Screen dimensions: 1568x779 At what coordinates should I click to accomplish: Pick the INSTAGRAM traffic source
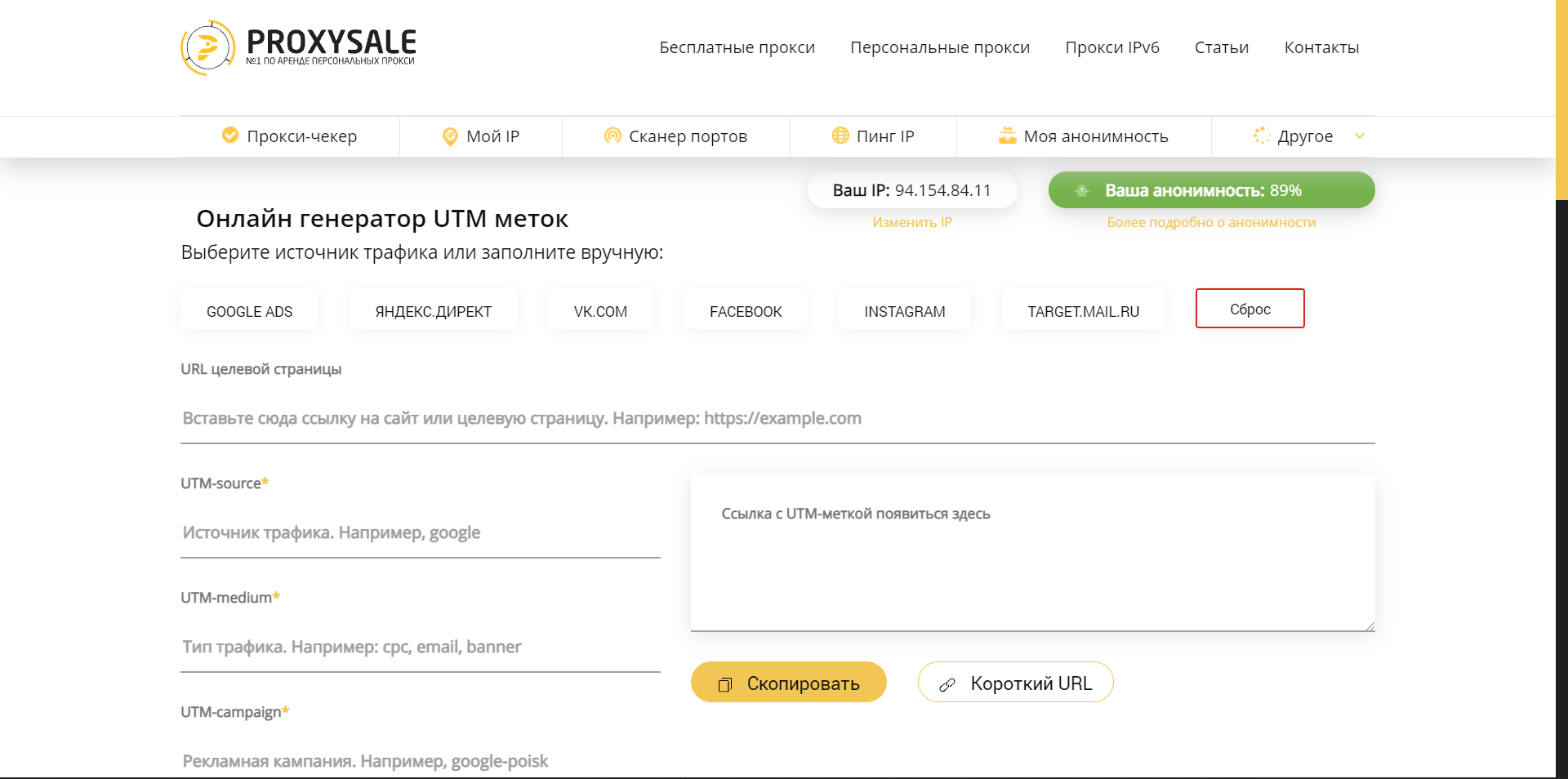[x=905, y=309]
